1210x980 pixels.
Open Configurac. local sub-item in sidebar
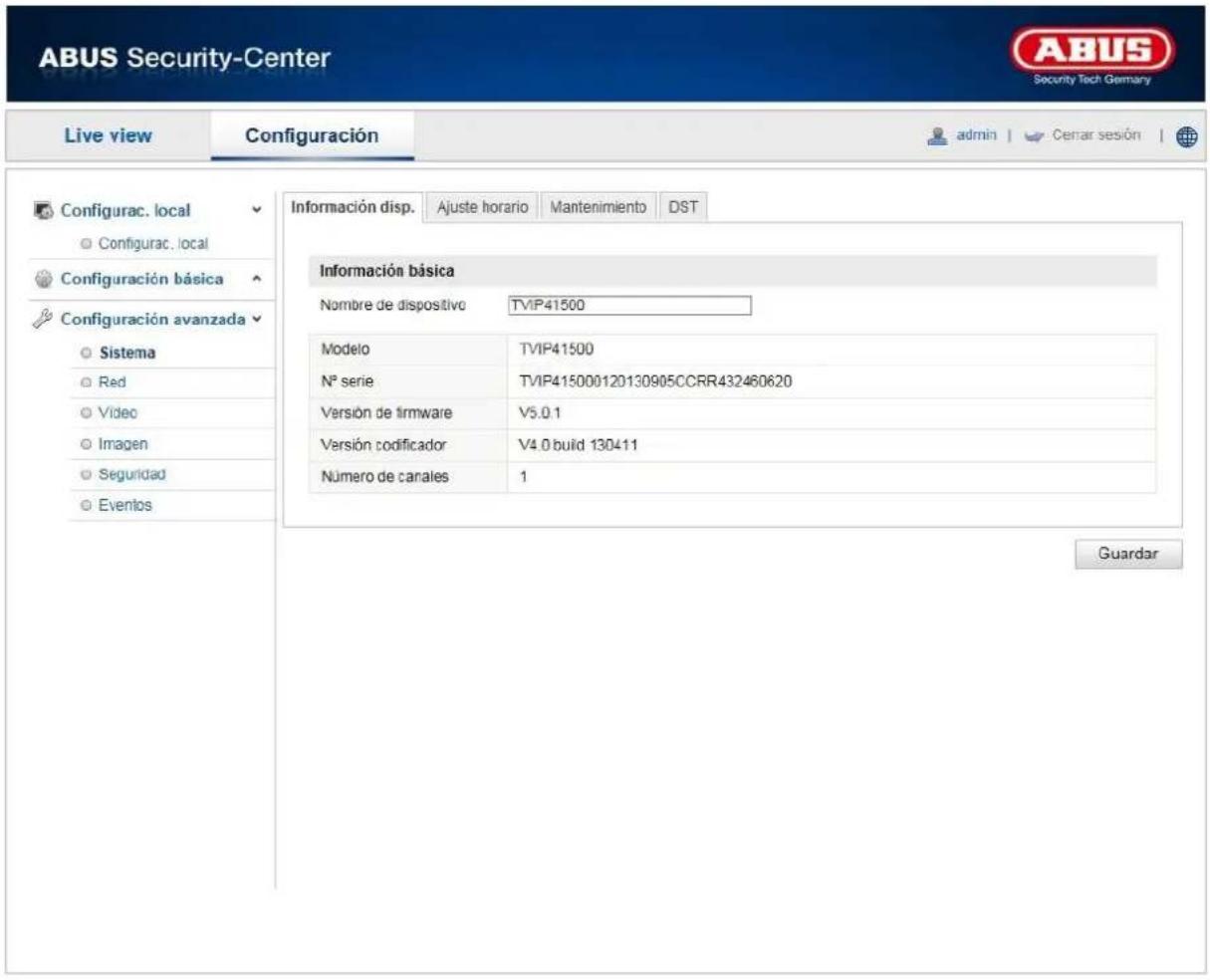(x=152, y=244)
